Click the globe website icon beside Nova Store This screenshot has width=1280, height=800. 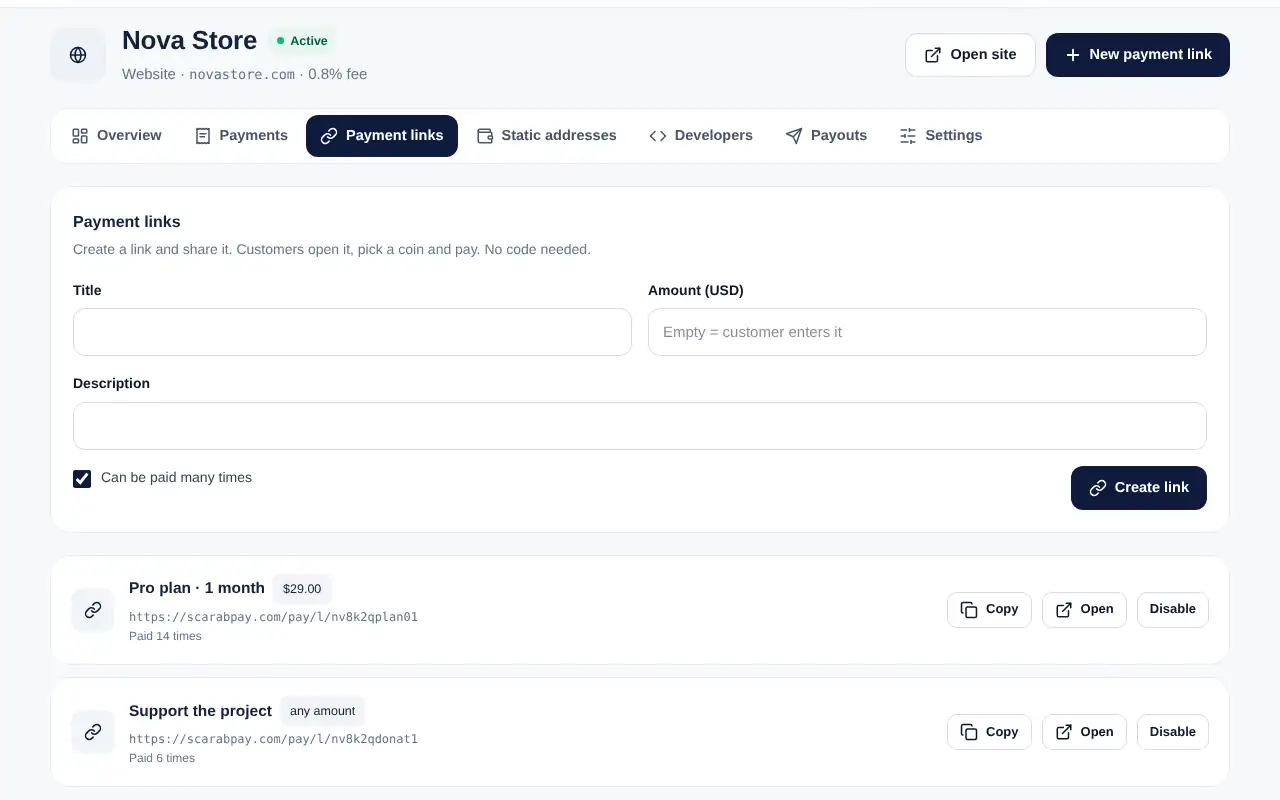(x=78, y=55)
